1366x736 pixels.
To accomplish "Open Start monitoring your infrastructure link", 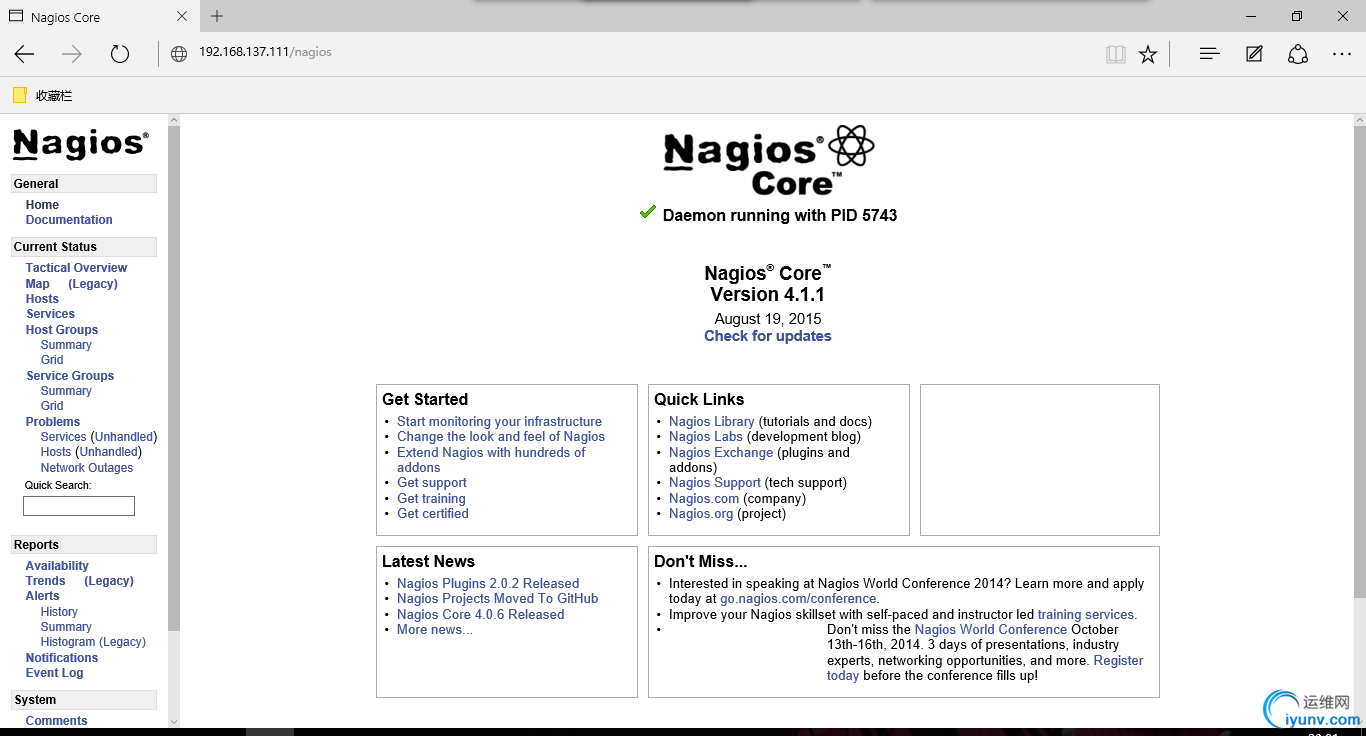I will point(499,422).
